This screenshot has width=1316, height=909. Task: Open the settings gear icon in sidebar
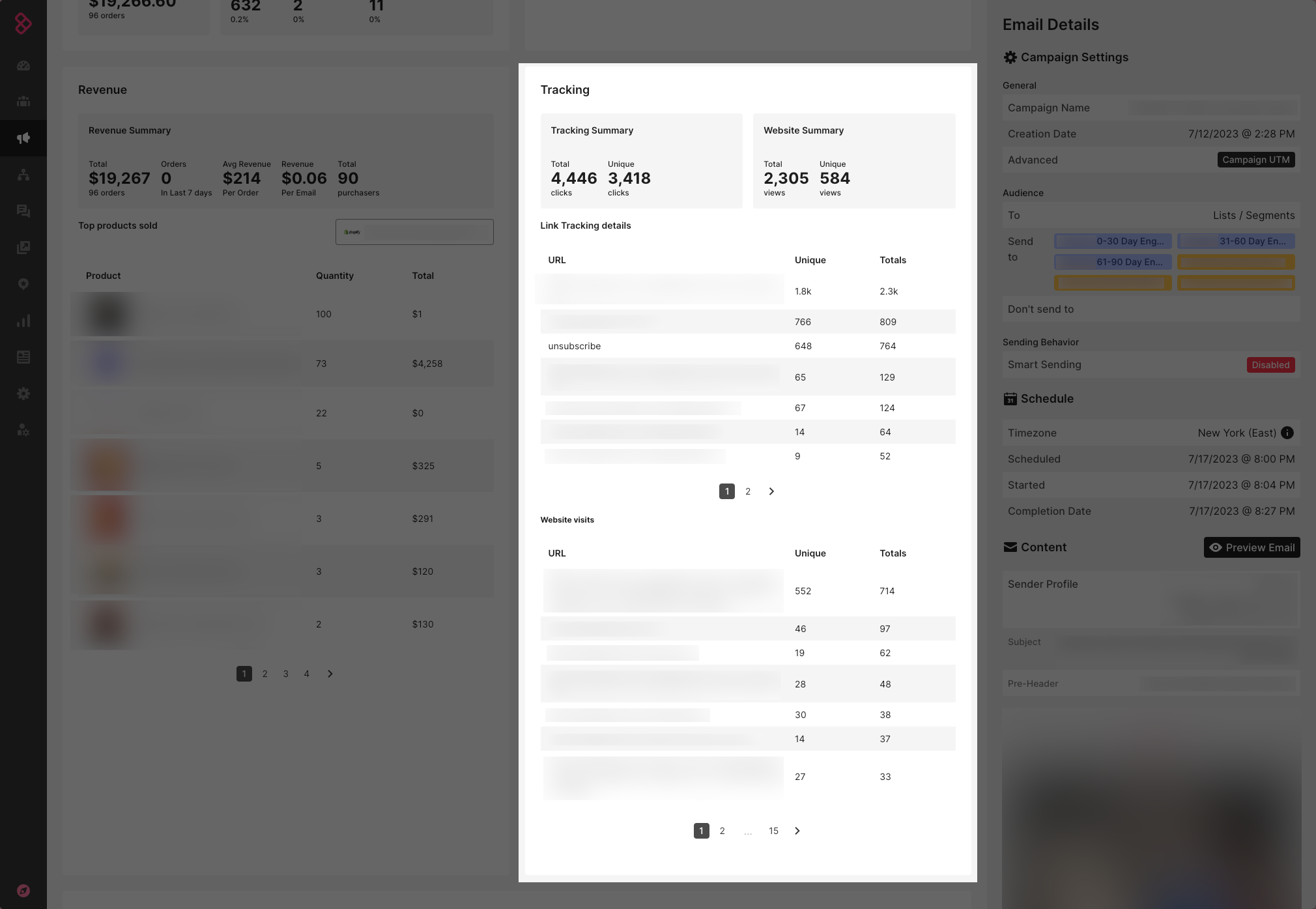23,394
